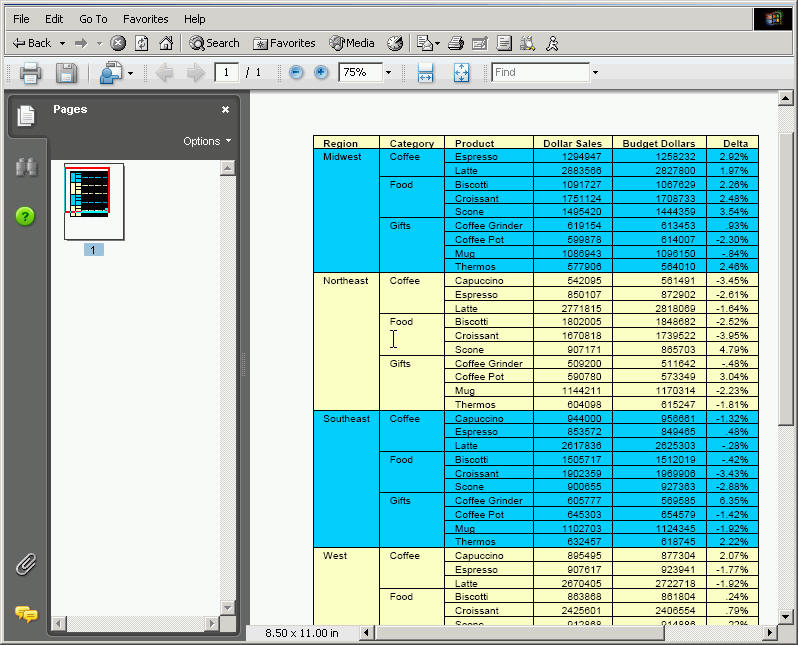798x645 pixels.
Task: Open the Comments speech bubble icon
Action: (x=26, y=614)
